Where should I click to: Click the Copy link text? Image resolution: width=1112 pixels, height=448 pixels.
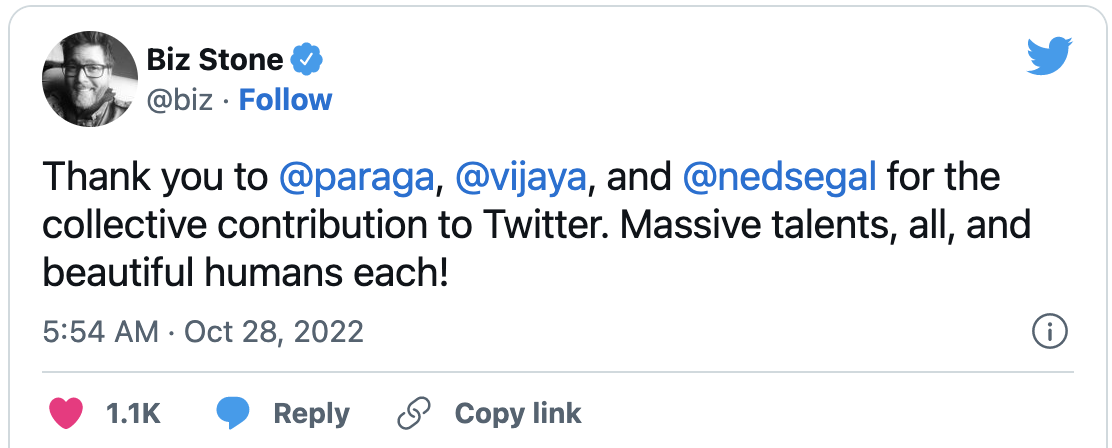(x=517, y=413)
